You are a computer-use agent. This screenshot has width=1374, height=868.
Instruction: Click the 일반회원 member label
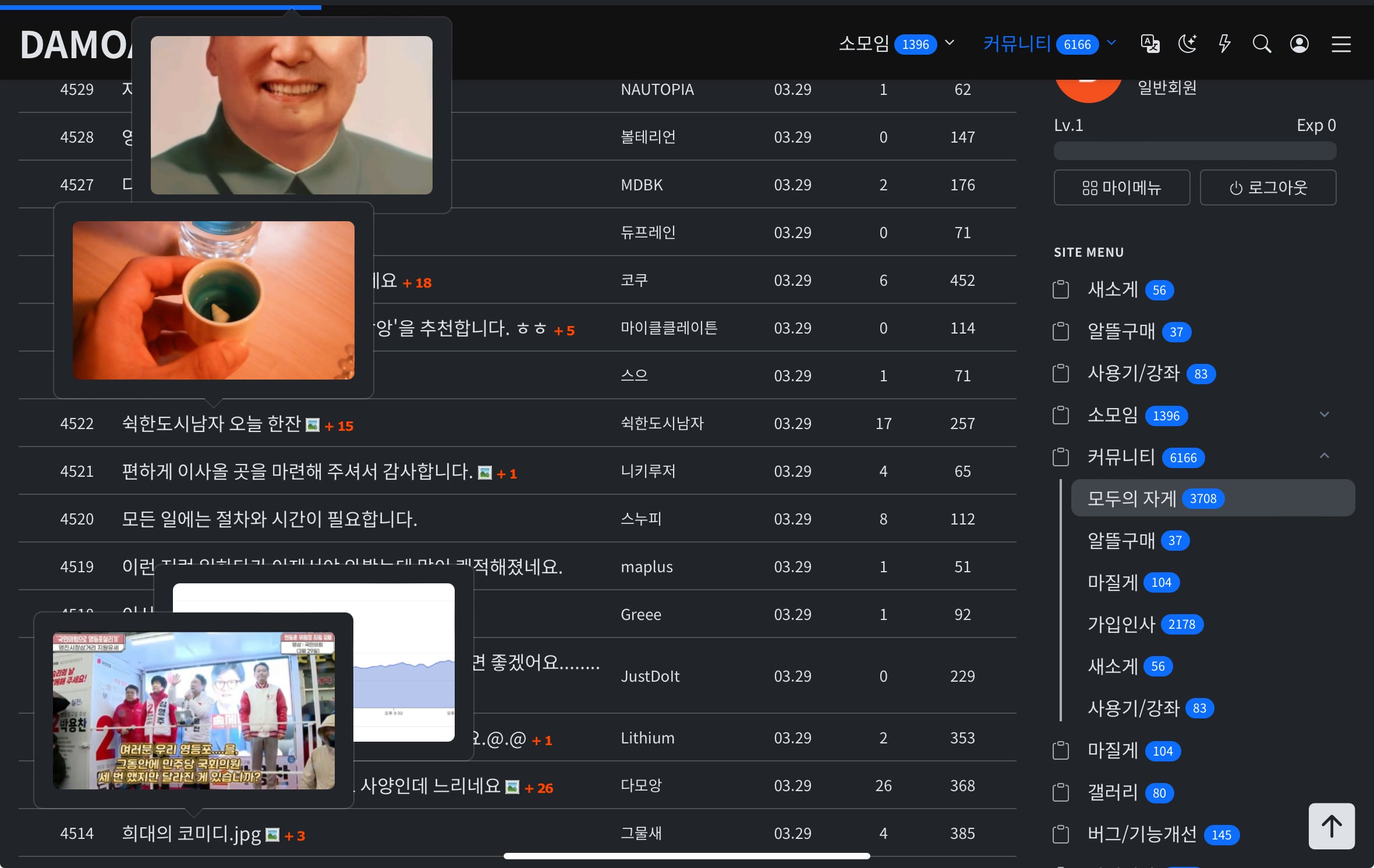(1167, 87)
